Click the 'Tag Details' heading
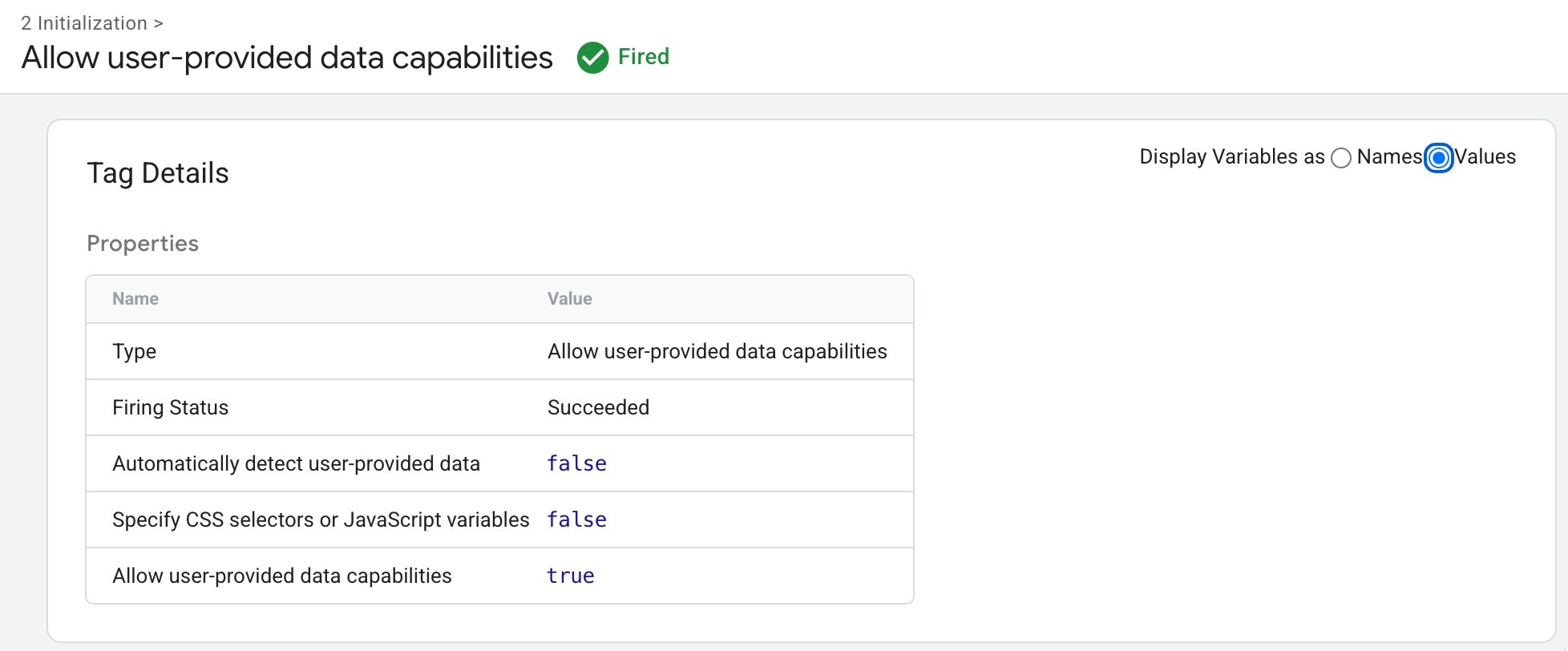1568x651 pixels. pos(158,173)
